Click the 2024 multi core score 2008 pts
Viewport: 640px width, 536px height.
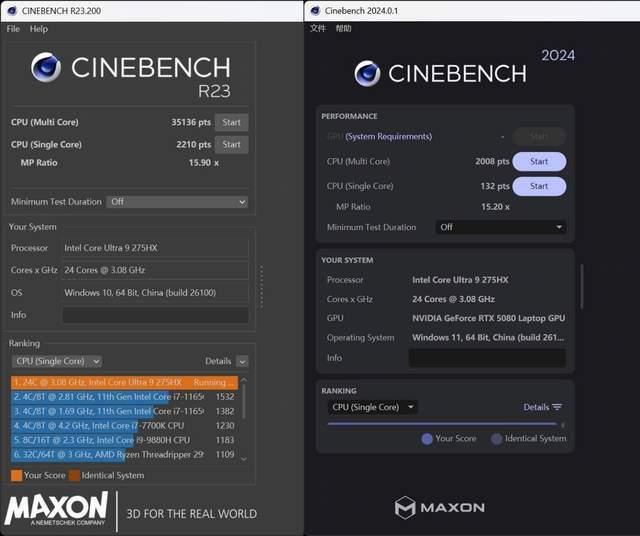(492, 161)
